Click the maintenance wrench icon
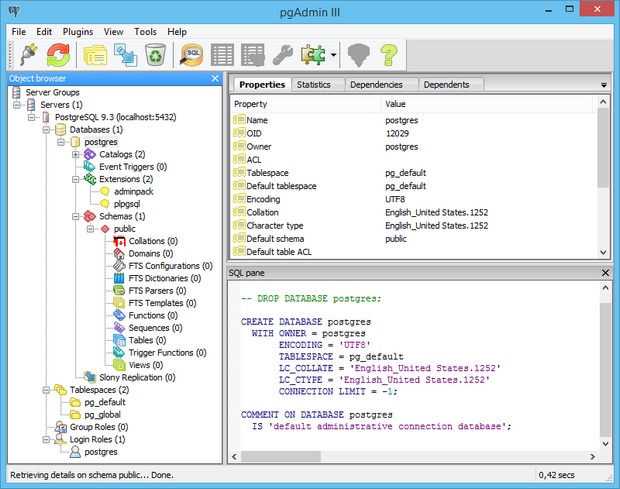Viewport: 620px width, 489px height. click(x=282, y=55)
